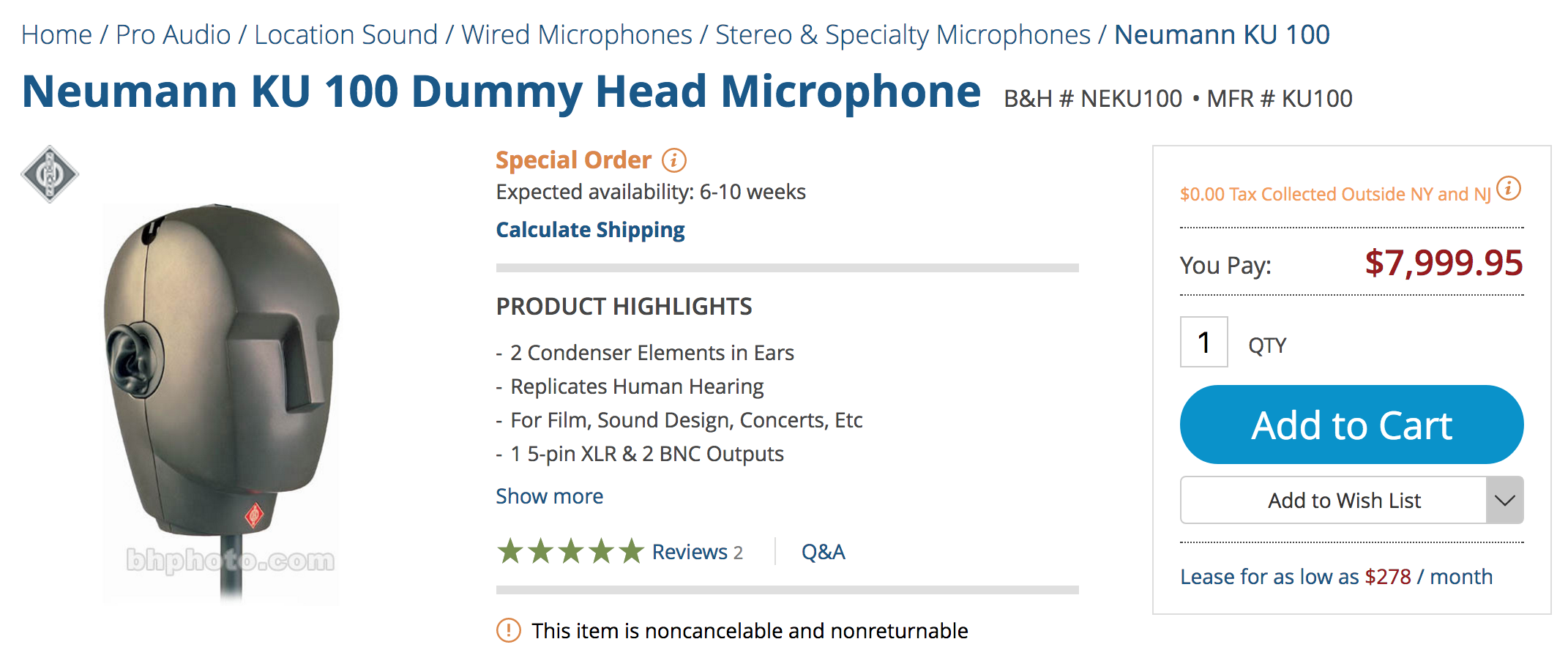Image resolution: width=1568 pixels, height=669 pixels.
Task: View the Reviews link
Action: pos(696,552)
